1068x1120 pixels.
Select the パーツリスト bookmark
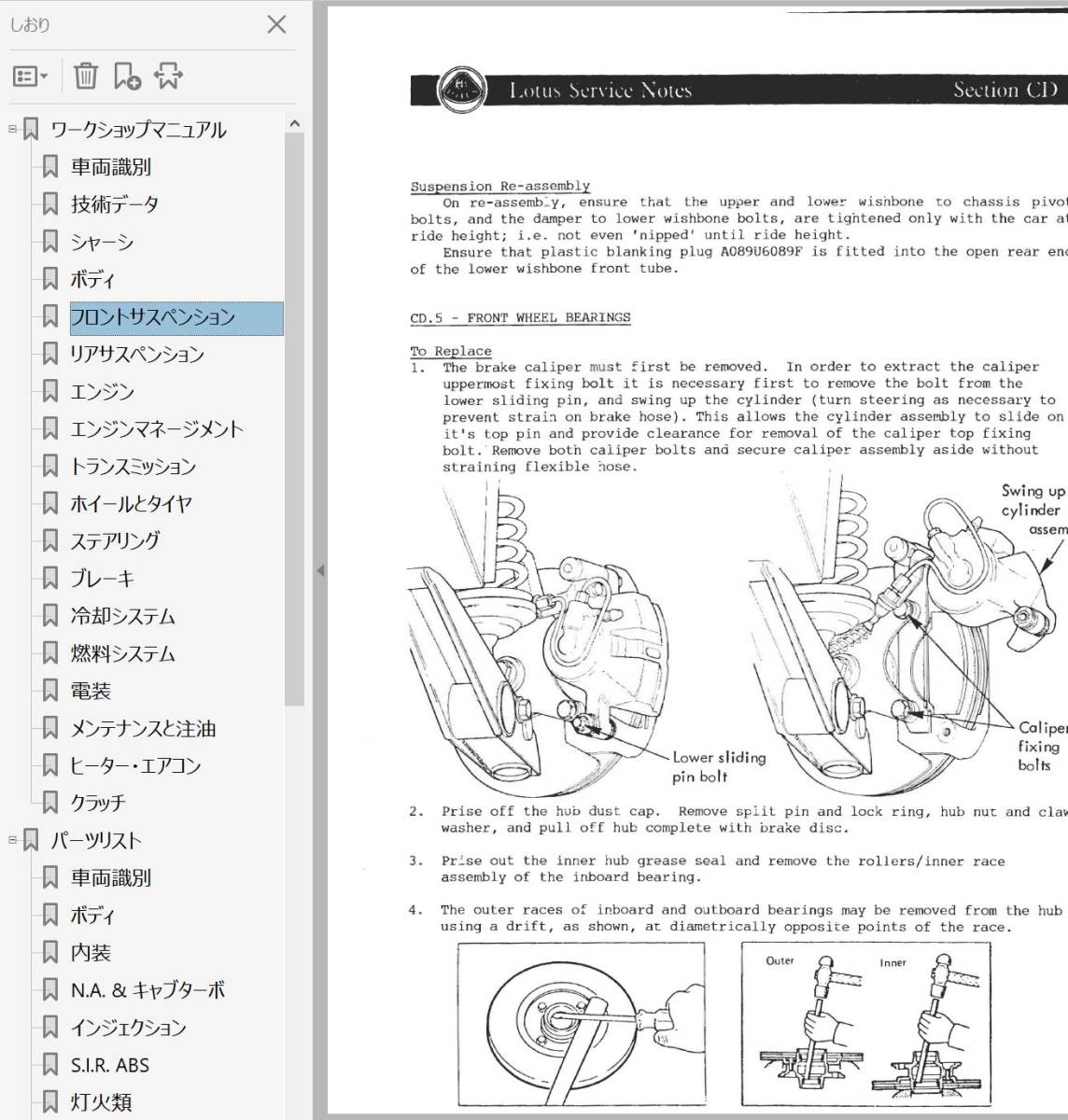click(96, 840)
